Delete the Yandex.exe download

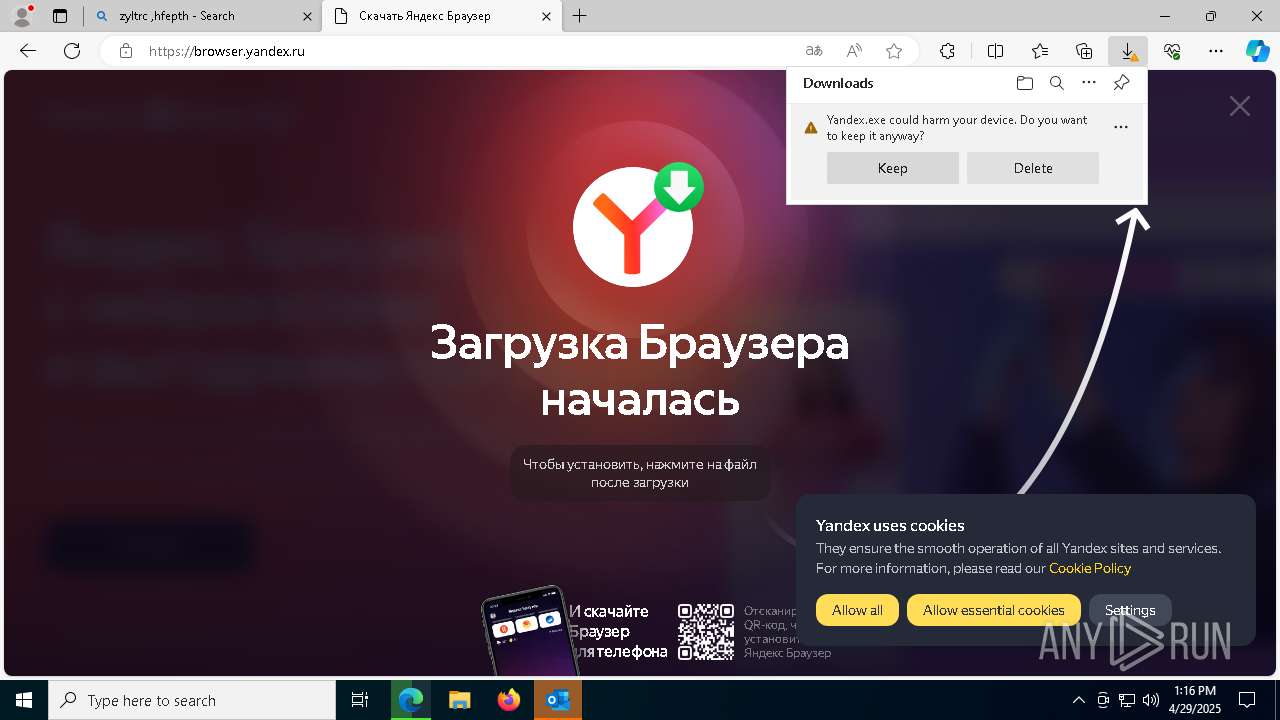(1033, 168)
